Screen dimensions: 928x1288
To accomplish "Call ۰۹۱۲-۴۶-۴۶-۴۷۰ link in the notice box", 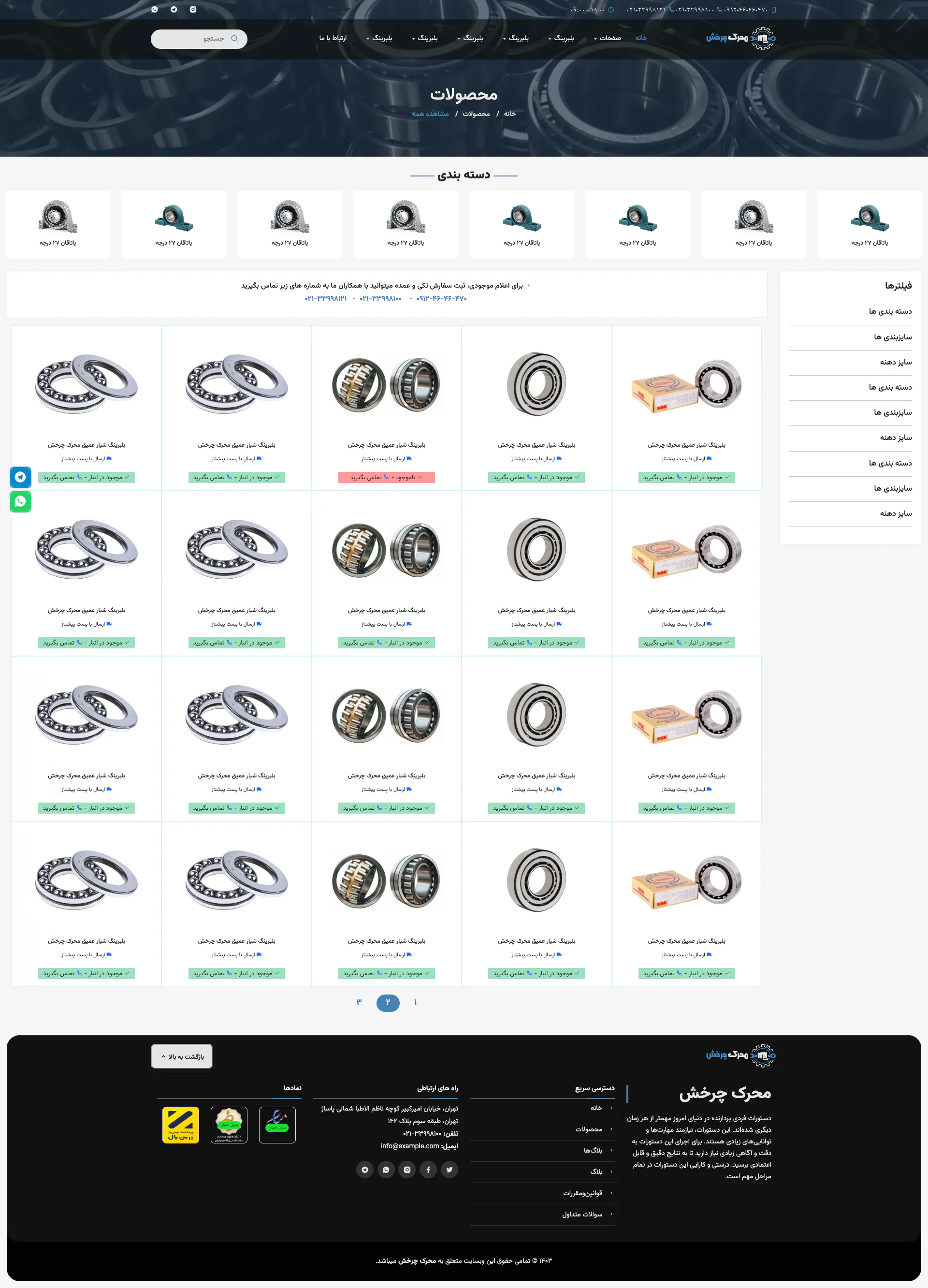I will coord(442,298).
